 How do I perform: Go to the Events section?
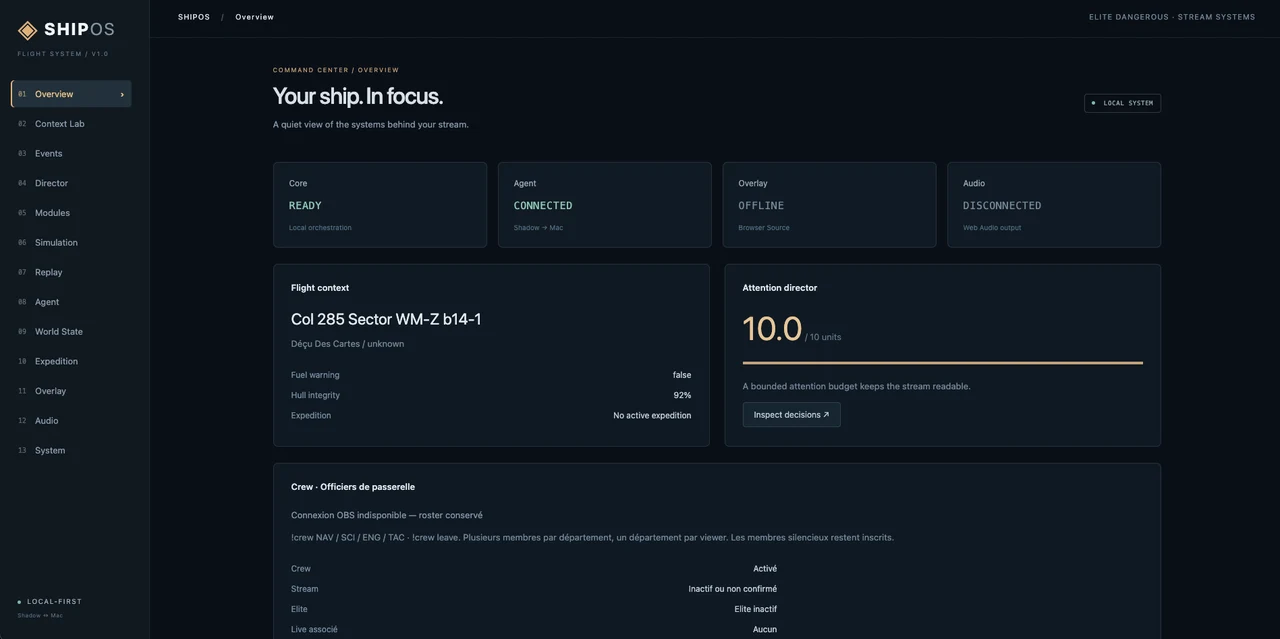click(x=71, y=153)
